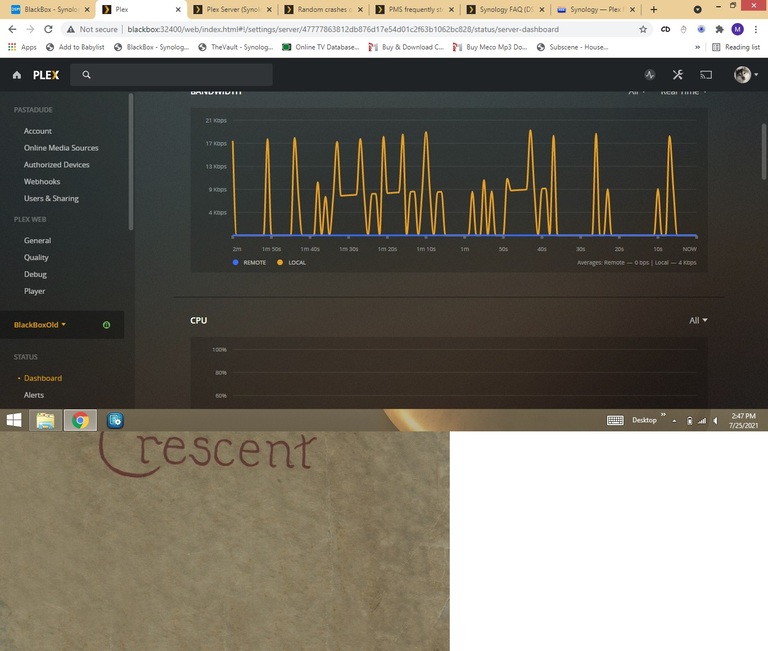Switch to Random crashes tab
Screen dimensions: 768x651
(324, 9)
